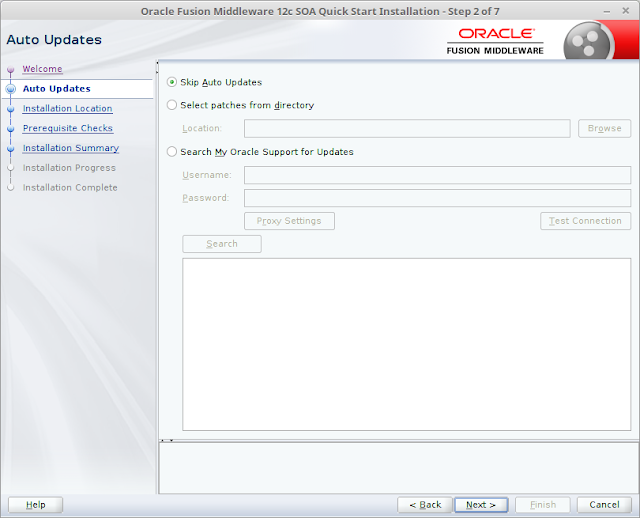This screenshot has height=518, width=640.
Task: Click the Username input field
Action: click(438, 175)
